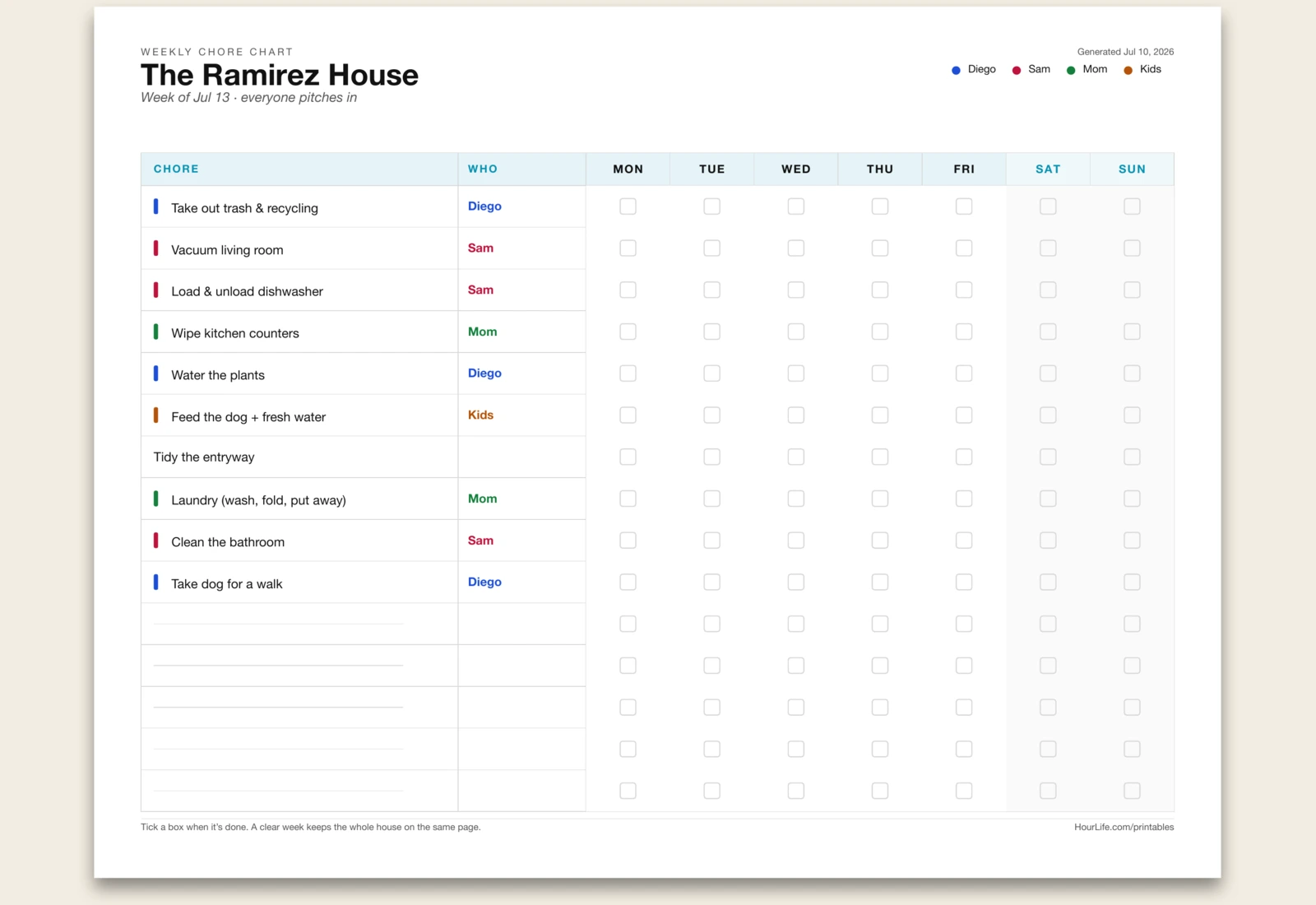Tick Wednesday box for Load & unload dishwasher
The image size is (1316, 905).
pos(795,290)
